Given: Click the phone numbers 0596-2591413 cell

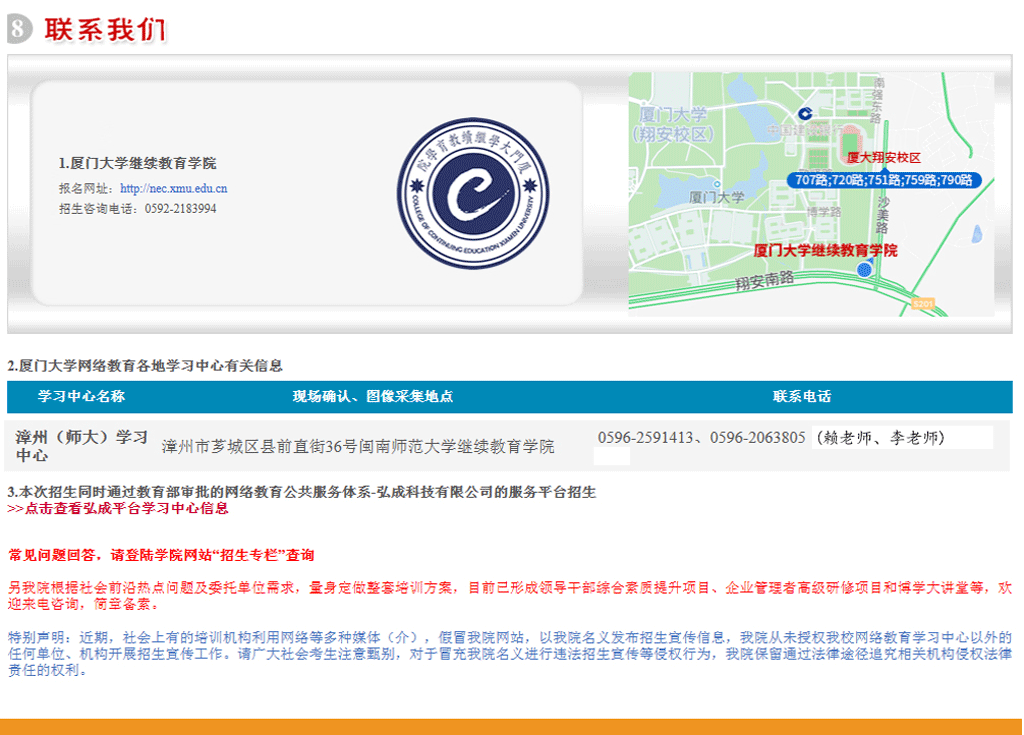Looking at the screenshot, I should click(x=701, y=438).
